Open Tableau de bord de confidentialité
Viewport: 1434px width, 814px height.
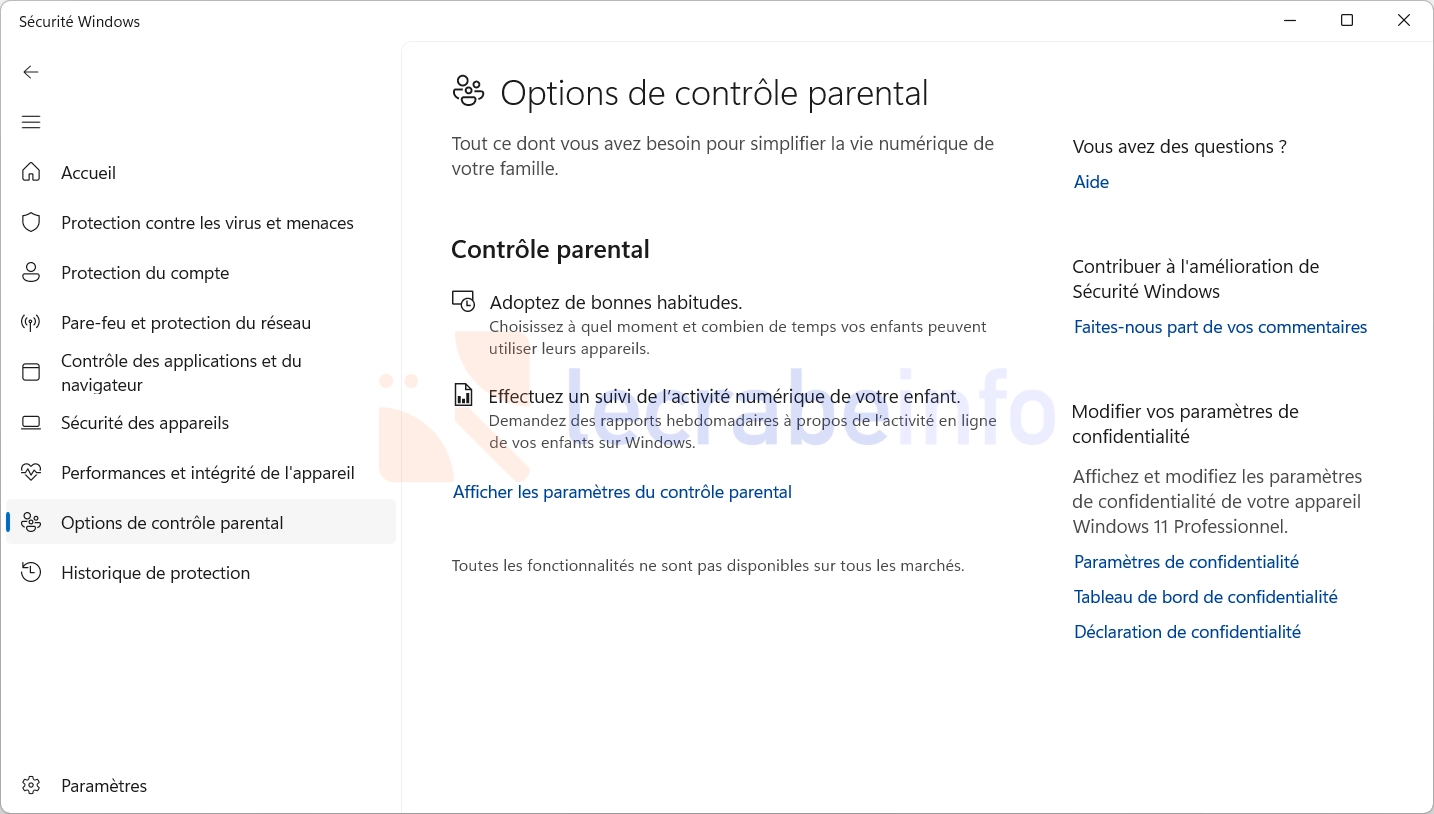(x=1205, y=597)
